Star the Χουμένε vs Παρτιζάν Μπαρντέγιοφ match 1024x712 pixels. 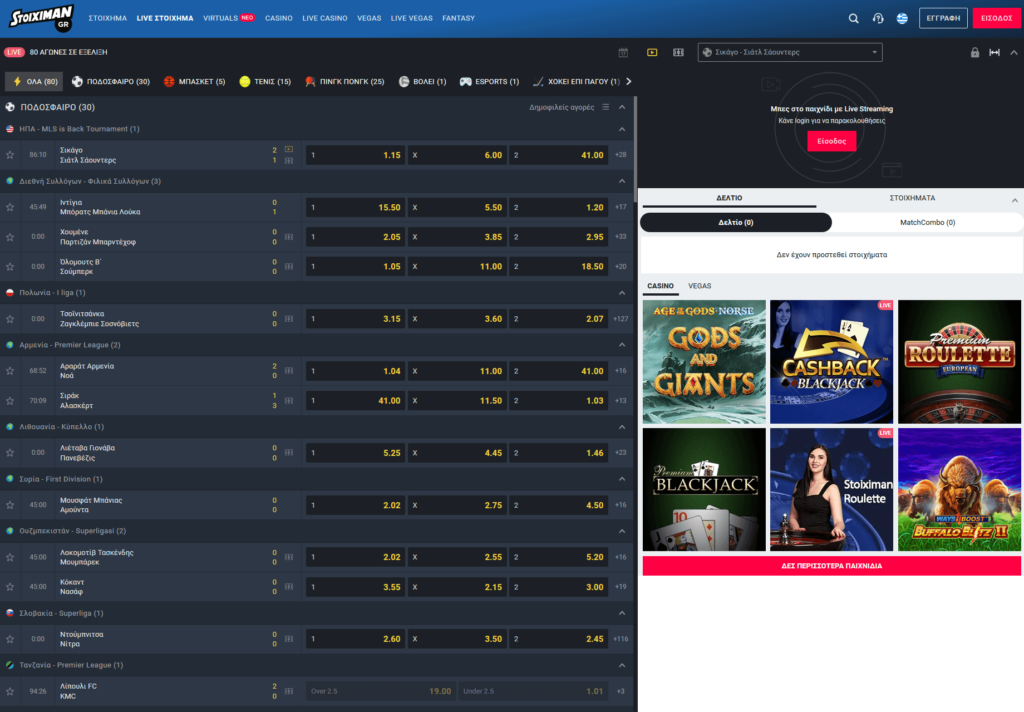coord(10,237)
